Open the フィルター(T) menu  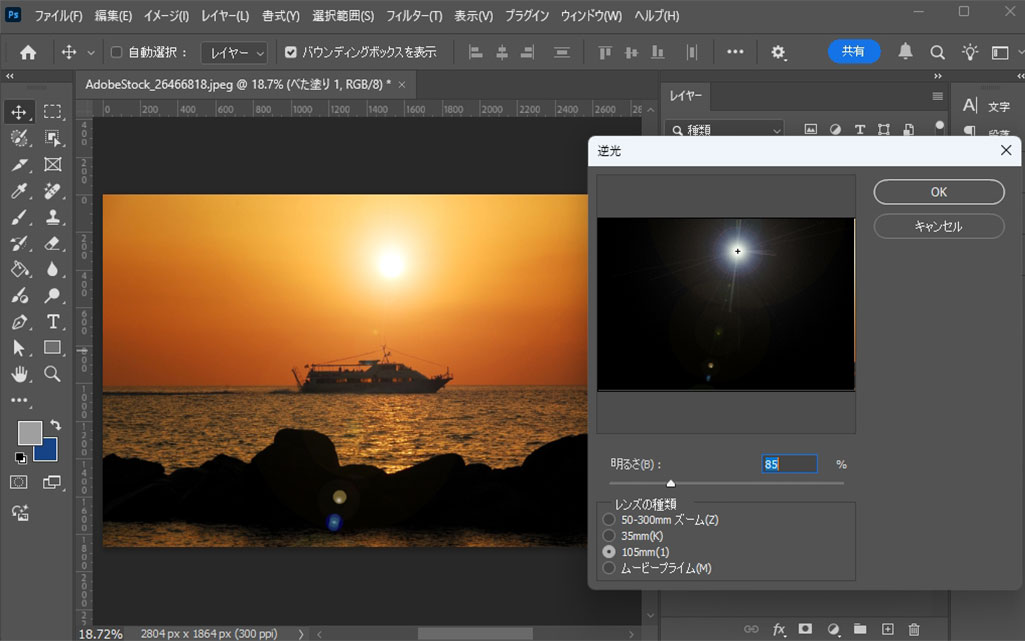(414, 16)
